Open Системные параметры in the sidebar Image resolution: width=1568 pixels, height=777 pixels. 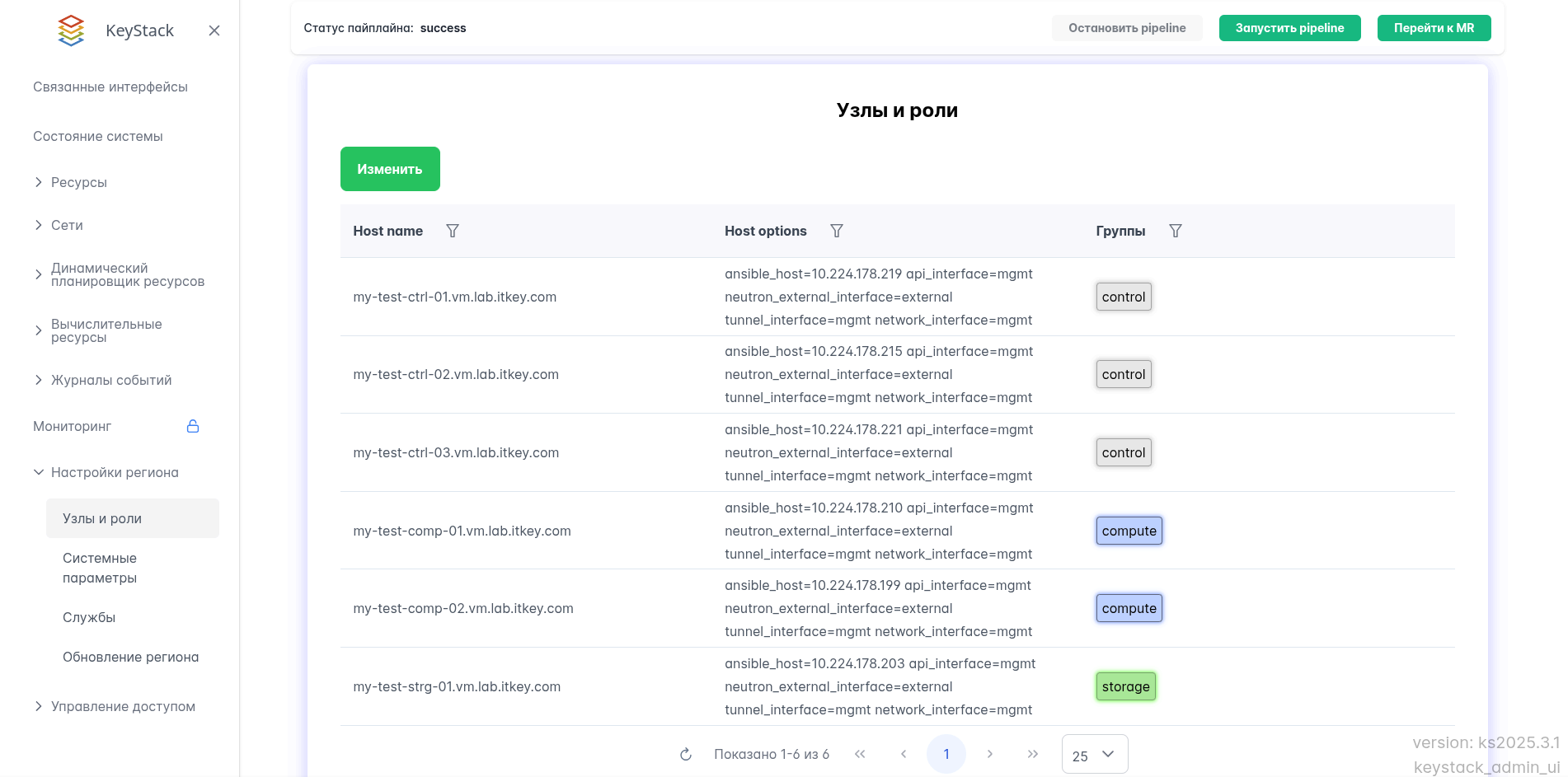(100, 568)
